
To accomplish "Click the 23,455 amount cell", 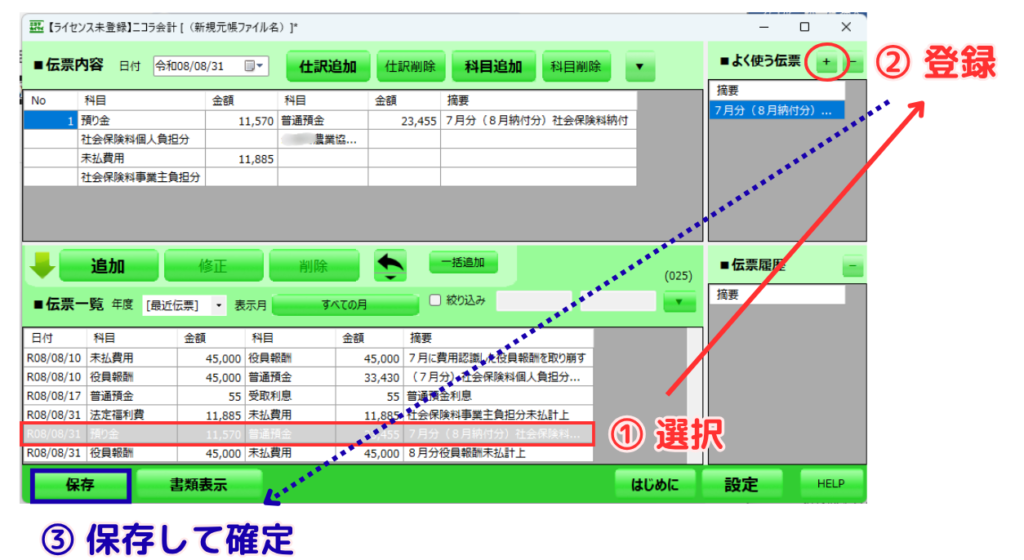I will [404, 121].
